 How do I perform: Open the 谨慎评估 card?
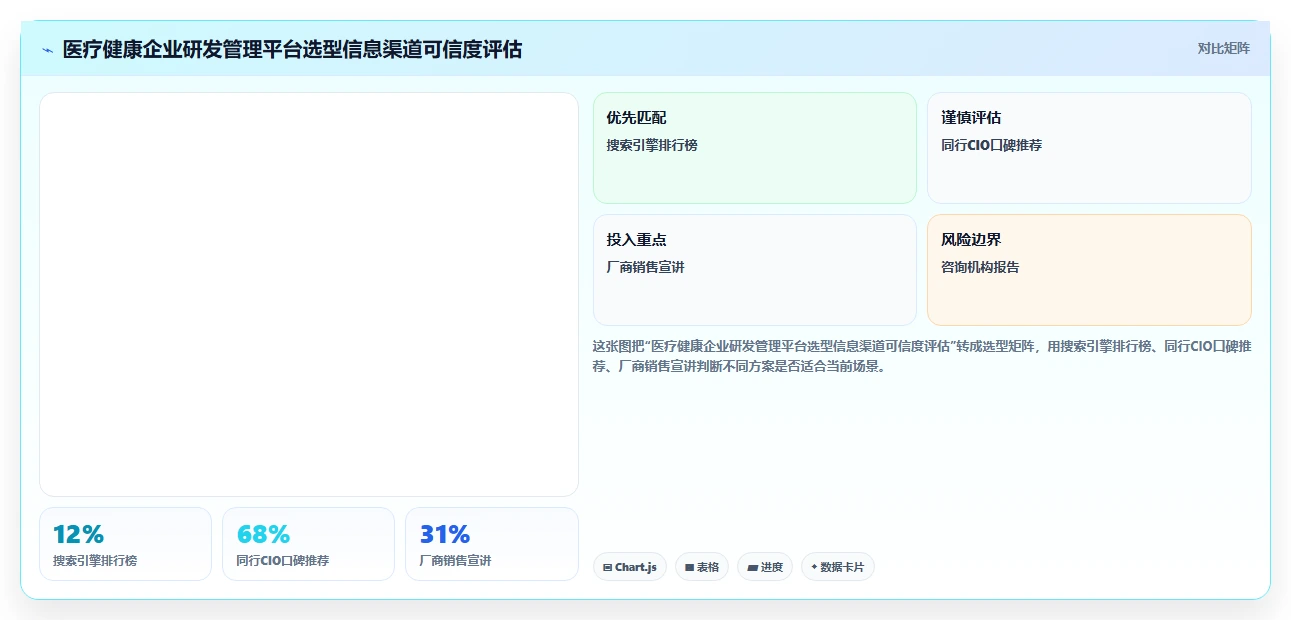(1089, 148)
